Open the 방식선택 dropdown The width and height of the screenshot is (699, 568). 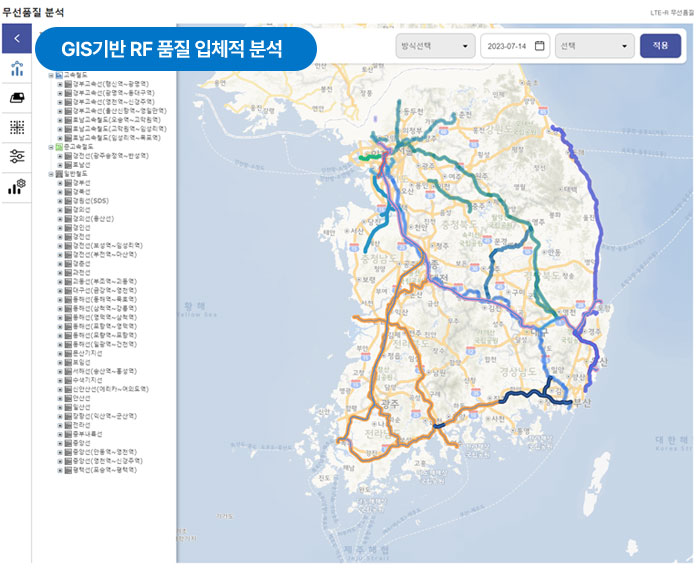435,46
